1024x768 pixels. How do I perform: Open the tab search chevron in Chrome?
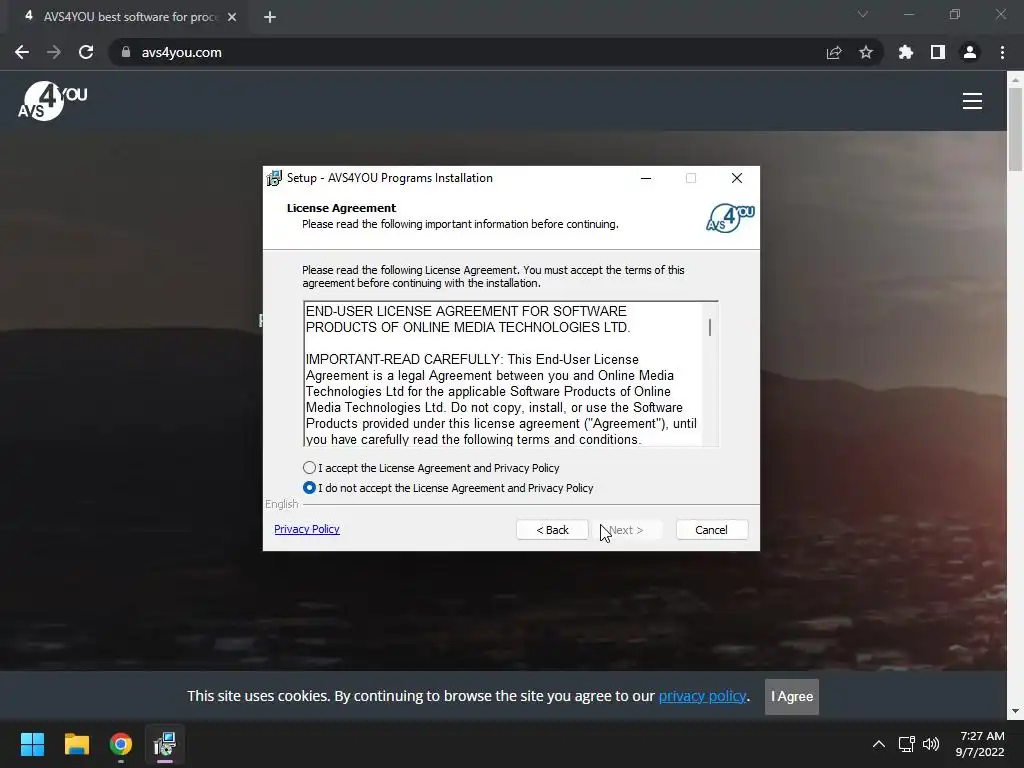[x=863, y=14]
